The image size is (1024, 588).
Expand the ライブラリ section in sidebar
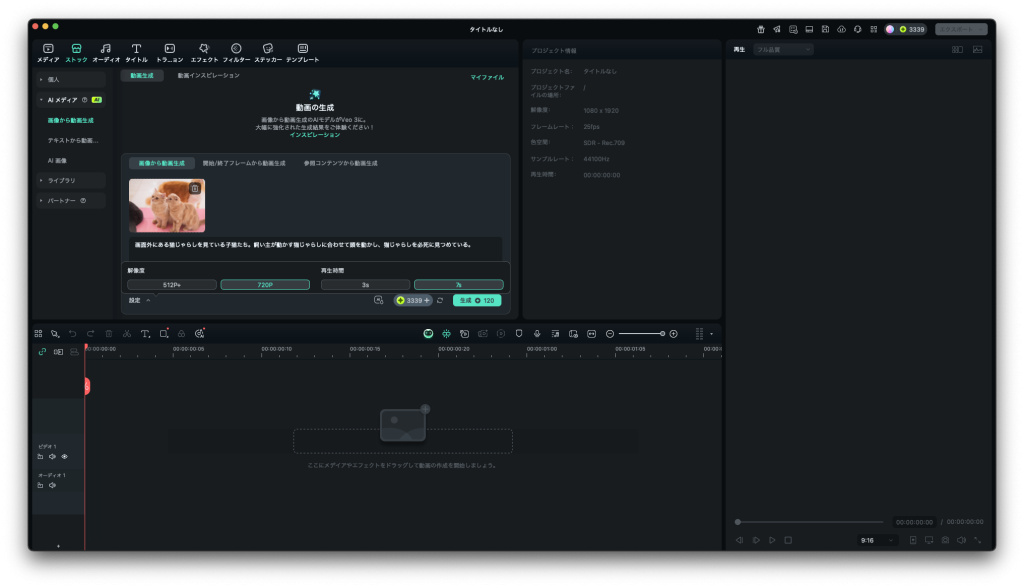click(x=62, y=180)
